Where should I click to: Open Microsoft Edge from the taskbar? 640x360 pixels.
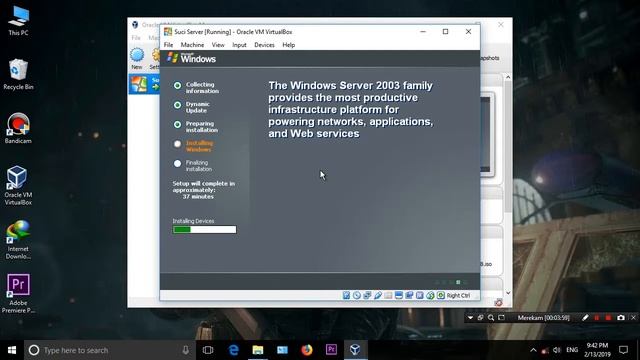pos(233,350)
